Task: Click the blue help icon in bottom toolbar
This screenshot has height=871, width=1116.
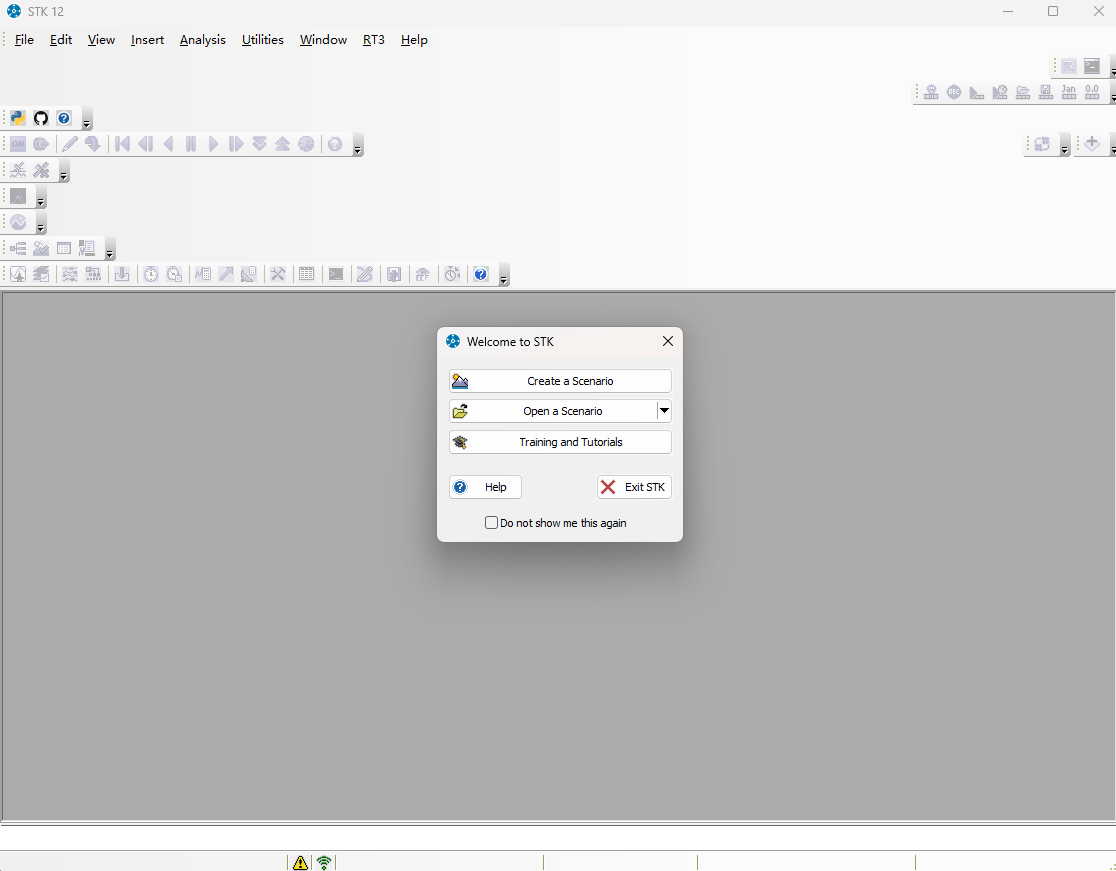Action: point(481,274)
